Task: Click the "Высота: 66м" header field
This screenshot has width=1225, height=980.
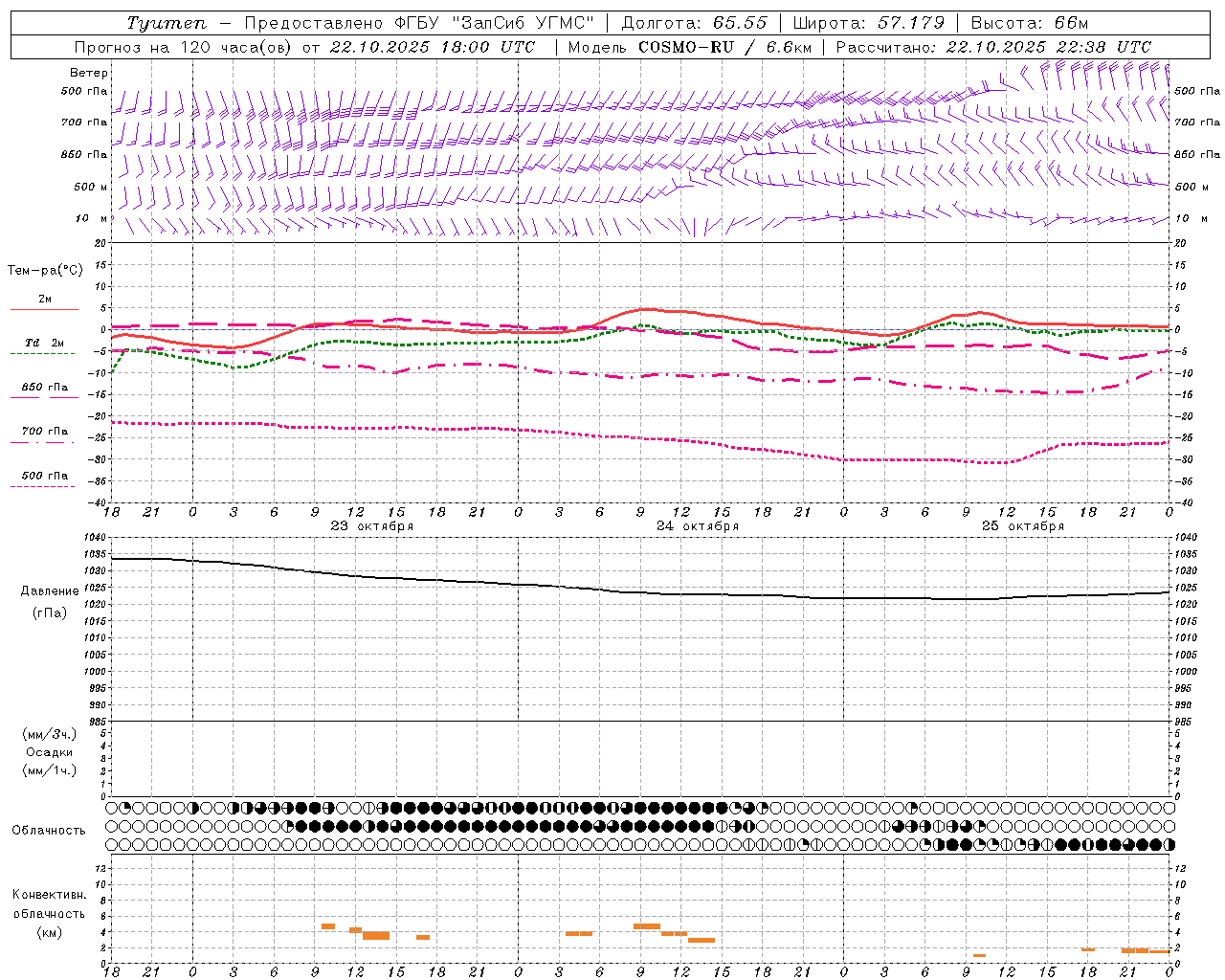Action: pyautogui.click(x=1029, y=23)
